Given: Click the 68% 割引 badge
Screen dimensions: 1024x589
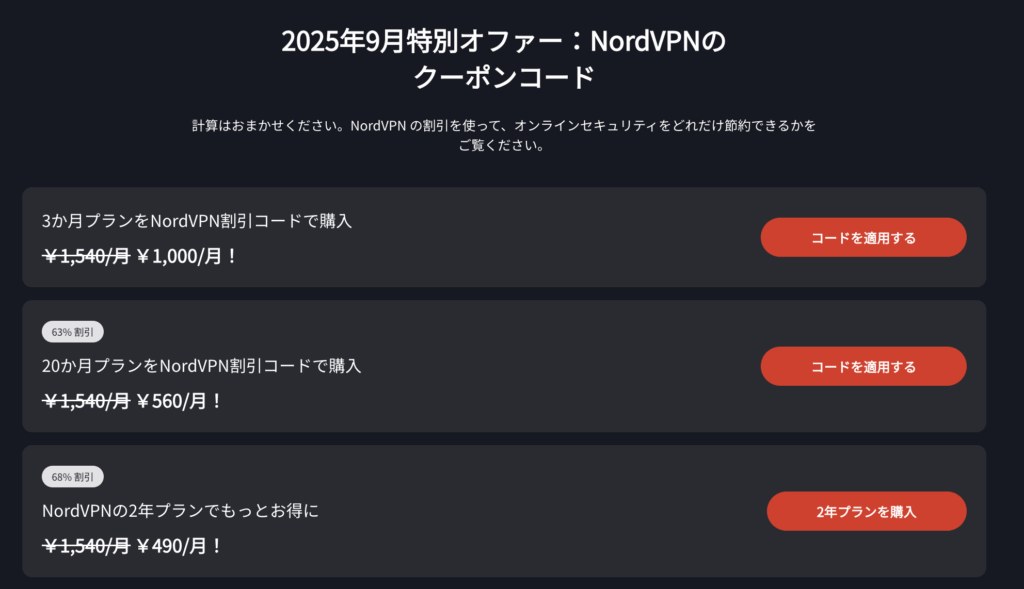Looking at the screenshot, I should 72,477.
